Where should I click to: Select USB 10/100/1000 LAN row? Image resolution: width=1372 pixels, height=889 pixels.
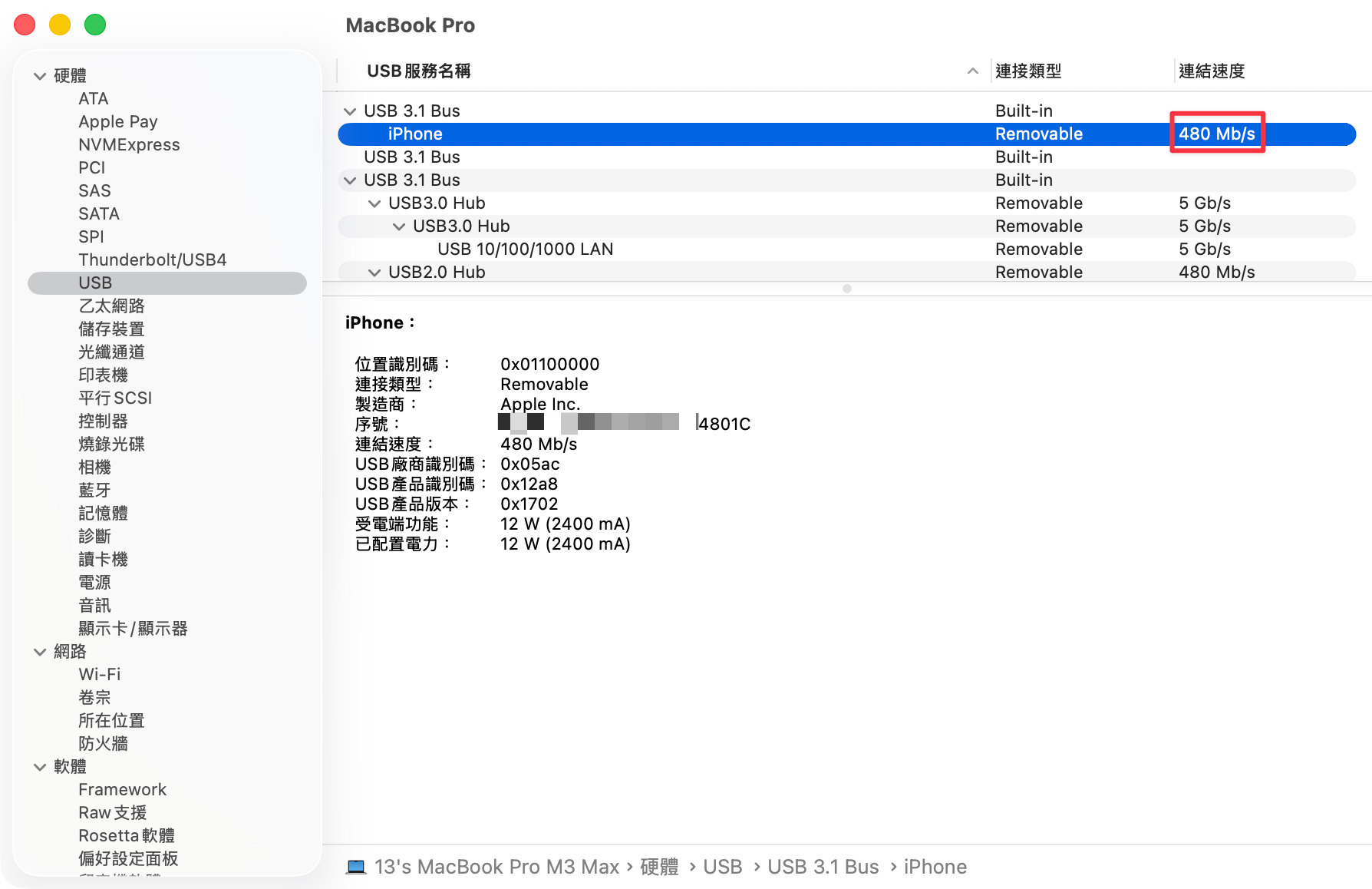(x=847, y=250)
